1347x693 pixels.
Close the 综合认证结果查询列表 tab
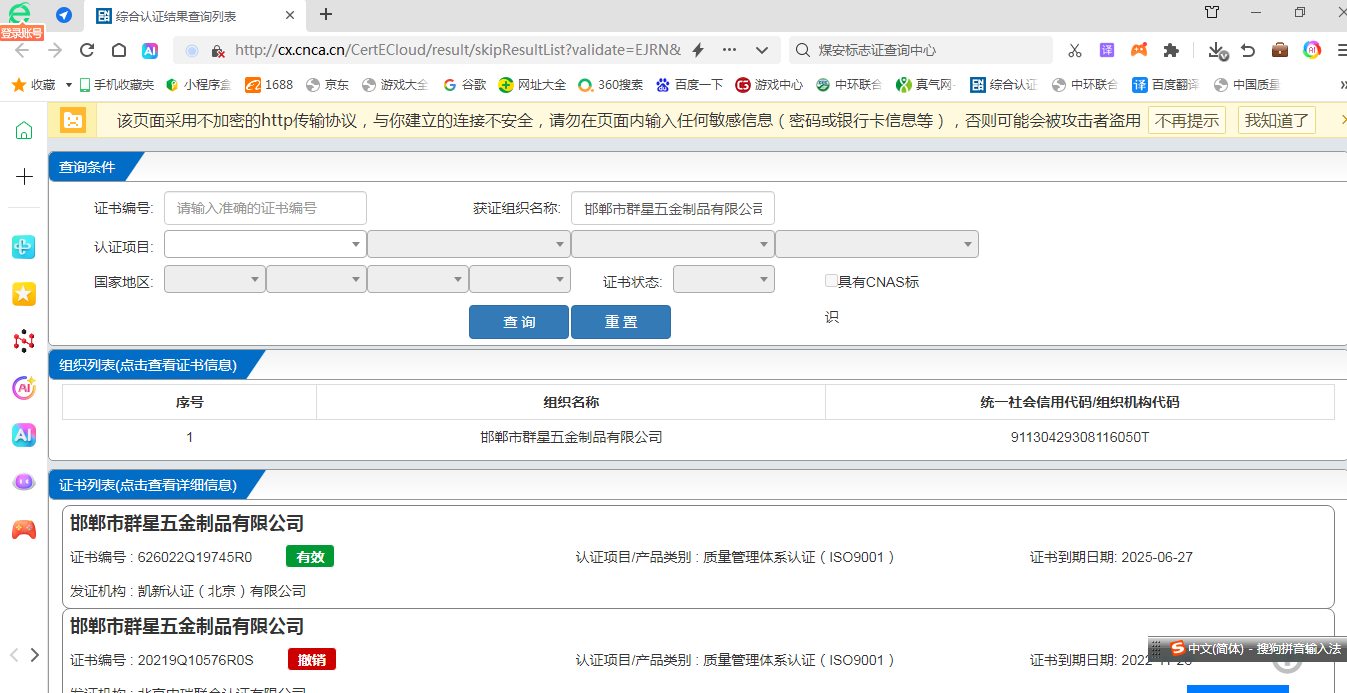click(x=290, y=15)
